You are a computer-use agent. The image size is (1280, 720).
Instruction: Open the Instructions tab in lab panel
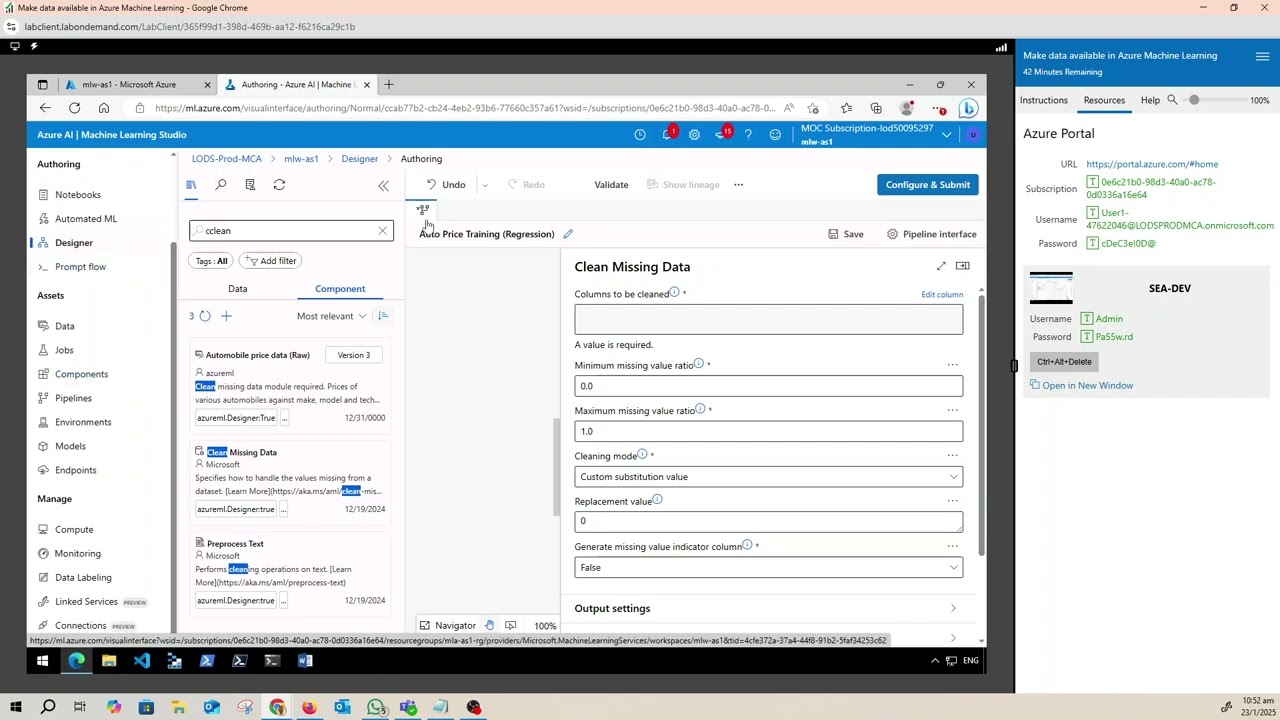coord(1043,100)
